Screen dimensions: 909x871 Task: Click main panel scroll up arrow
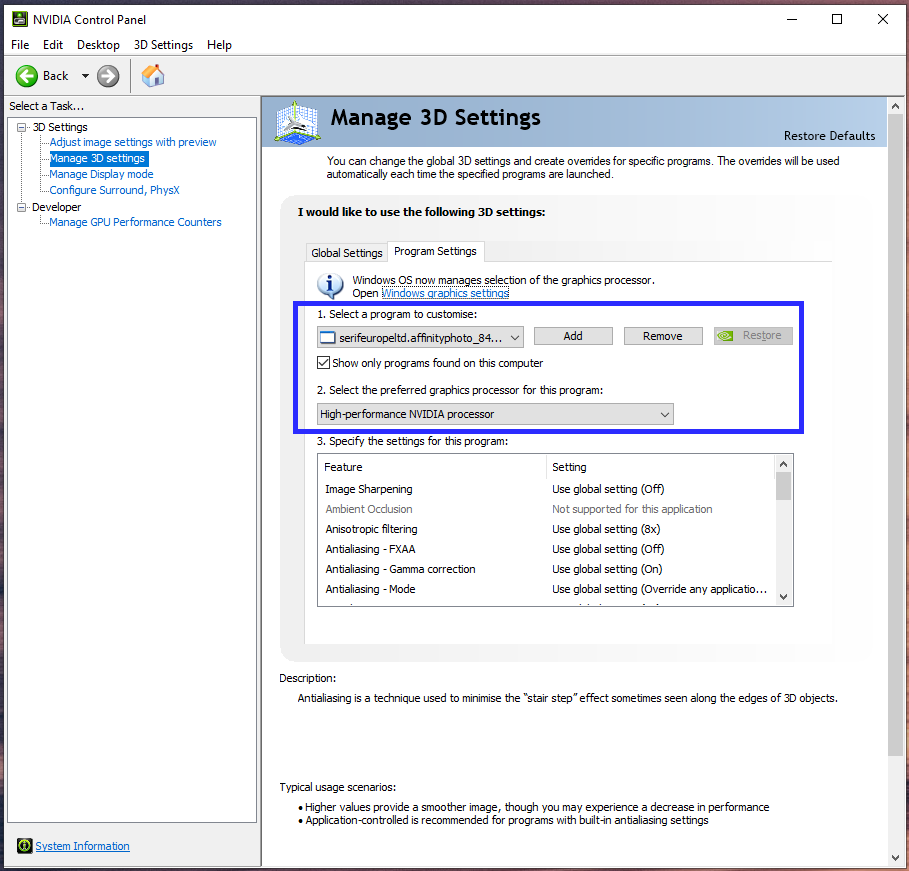pos(895,106)
